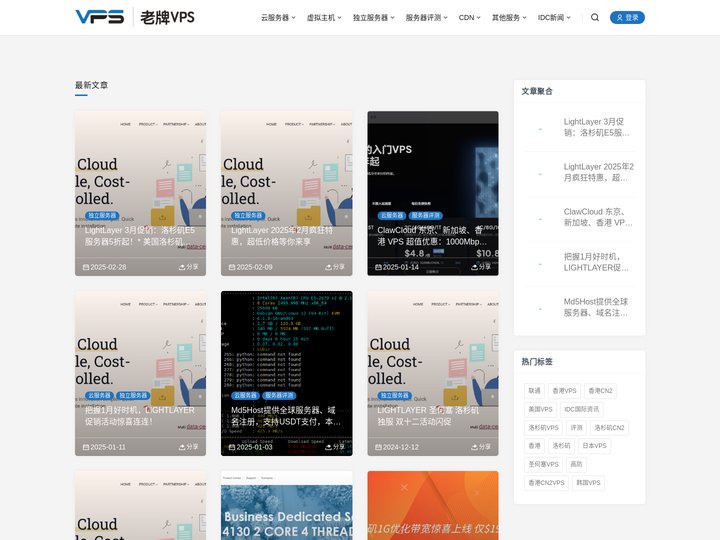Open the search icon in header
Viewport: 720px width, 540px height.
click(x=595, y=17)
